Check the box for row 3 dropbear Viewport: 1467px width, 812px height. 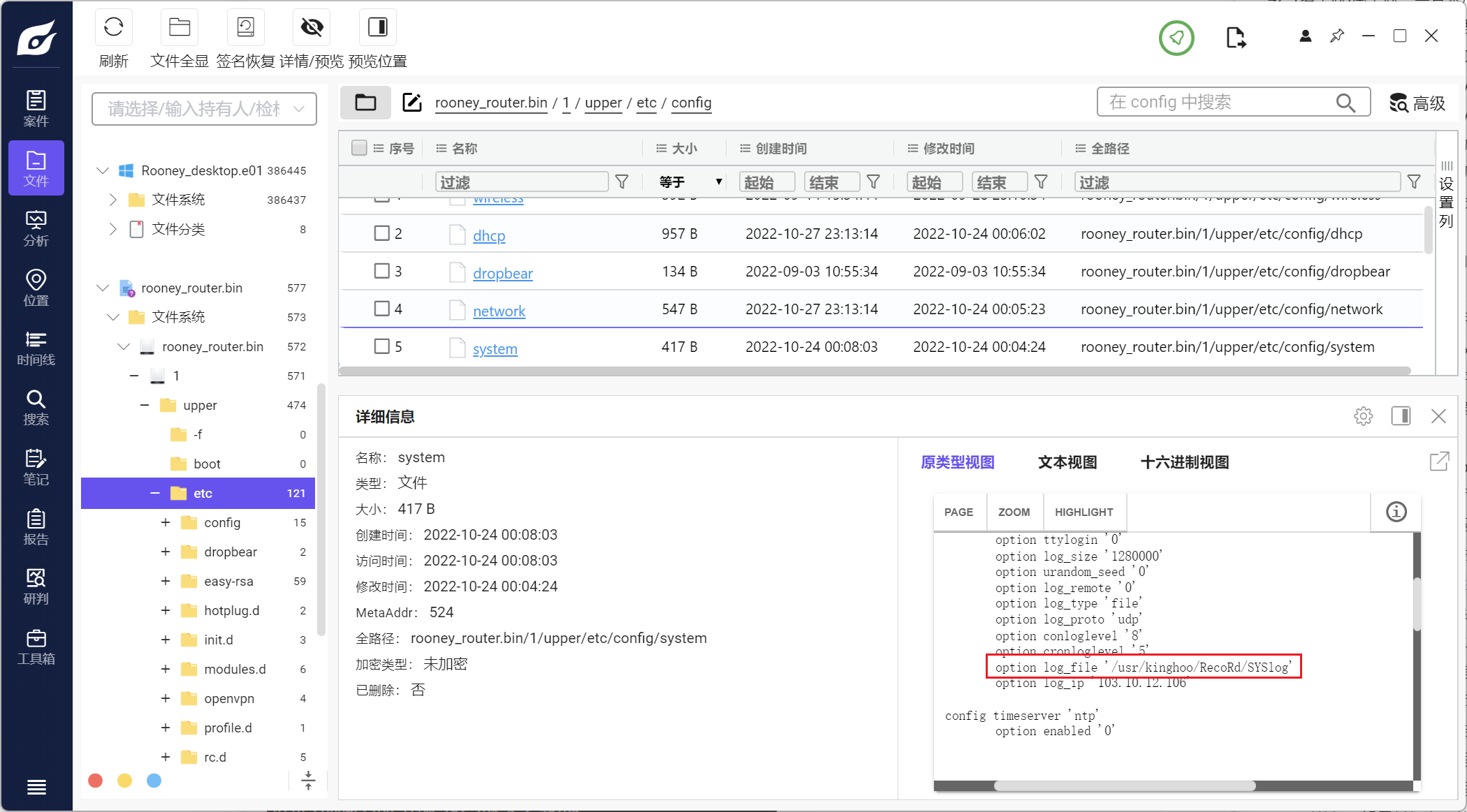[381, 271]
